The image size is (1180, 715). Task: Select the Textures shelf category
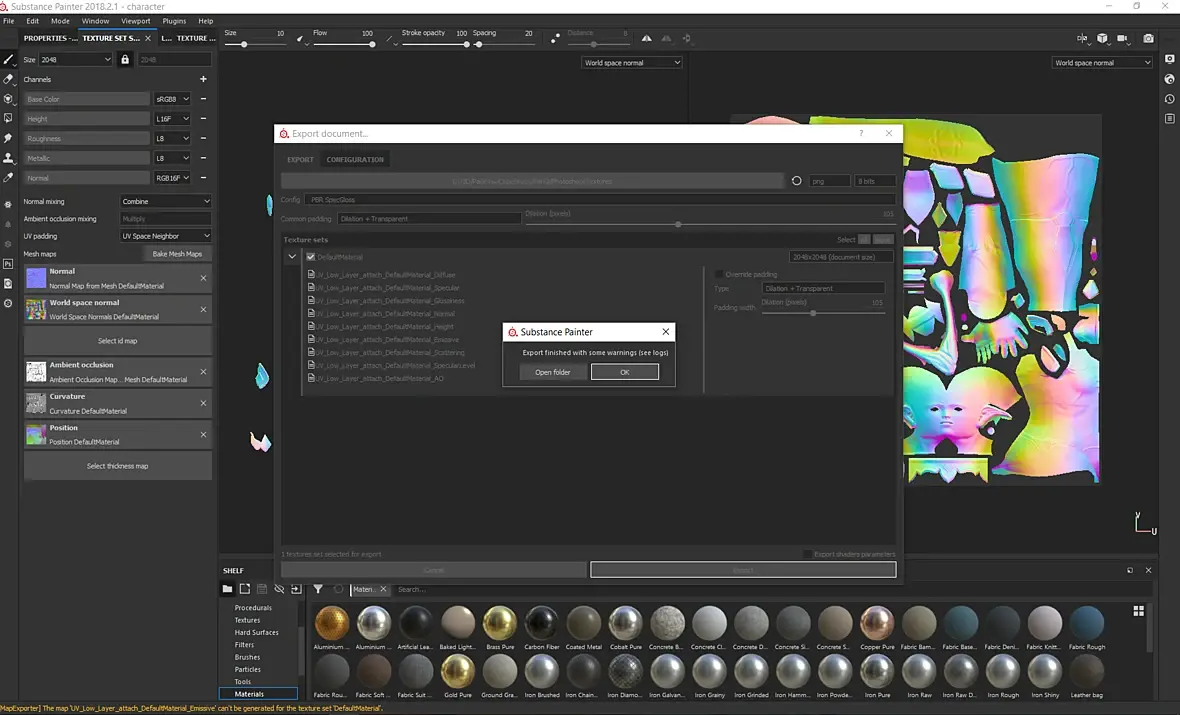point(247,620)
